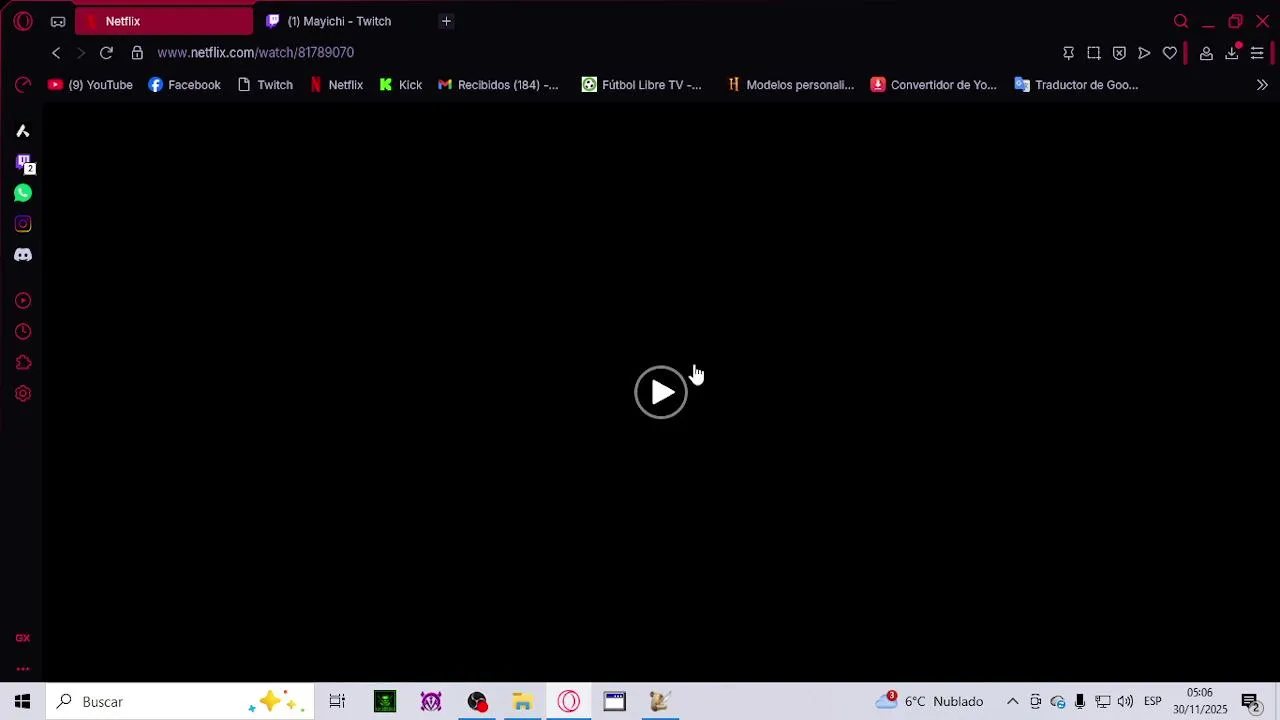1280x720 pixels.
Task: Open the Opera main menu logo
Action: [23, 21]
